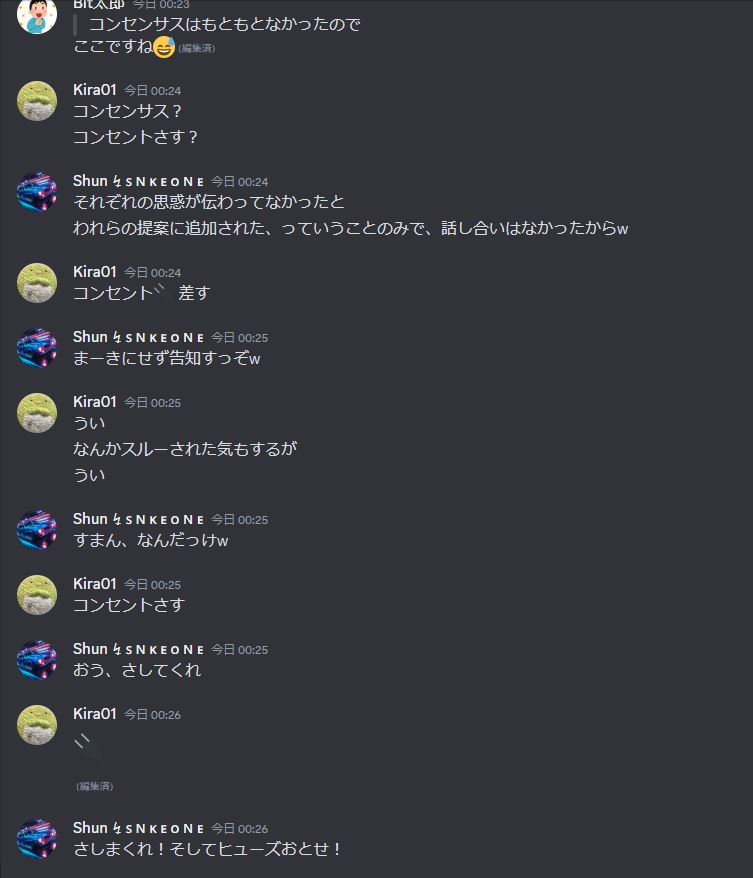The image size is (753, 878).
Task: Click Kira01 username above コンセントさす at 00:25
Action: coord(95,583)
